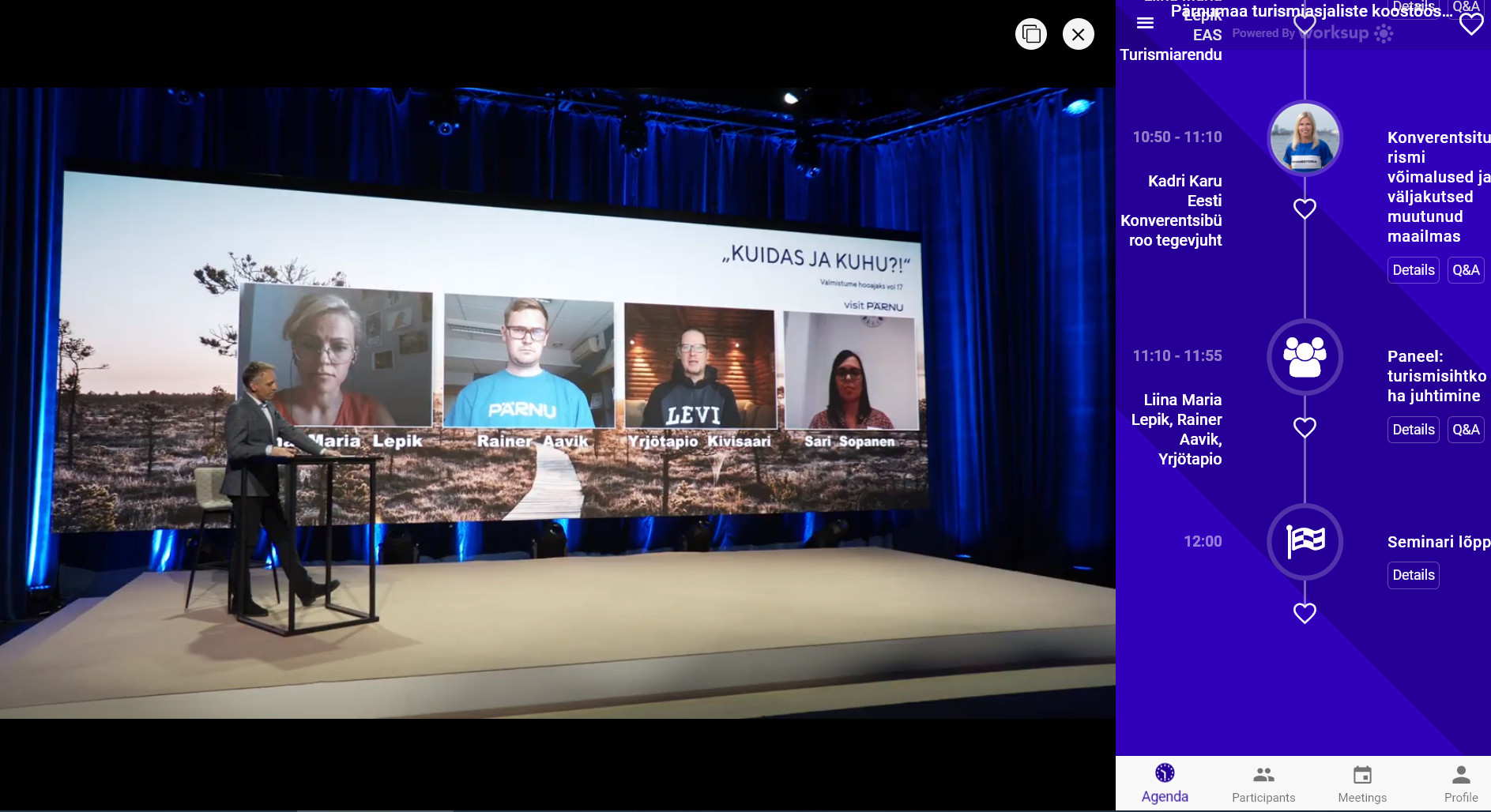Click the panel group people icon

pyautogui.click(x=1305, y=357)
